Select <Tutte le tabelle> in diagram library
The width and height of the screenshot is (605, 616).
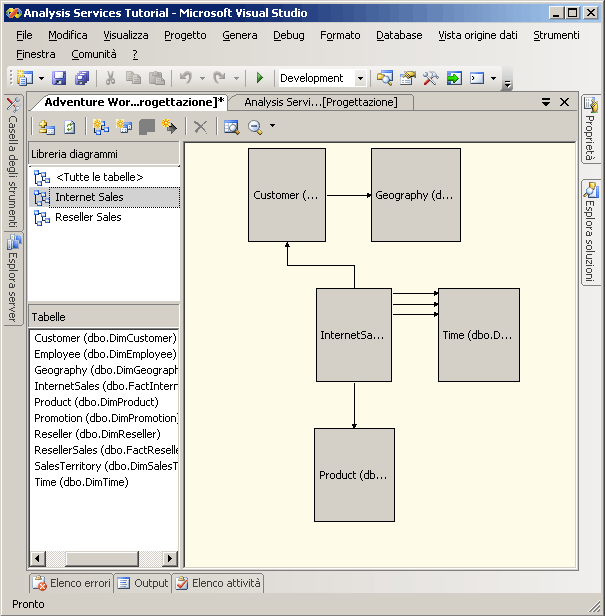(99, 177)
